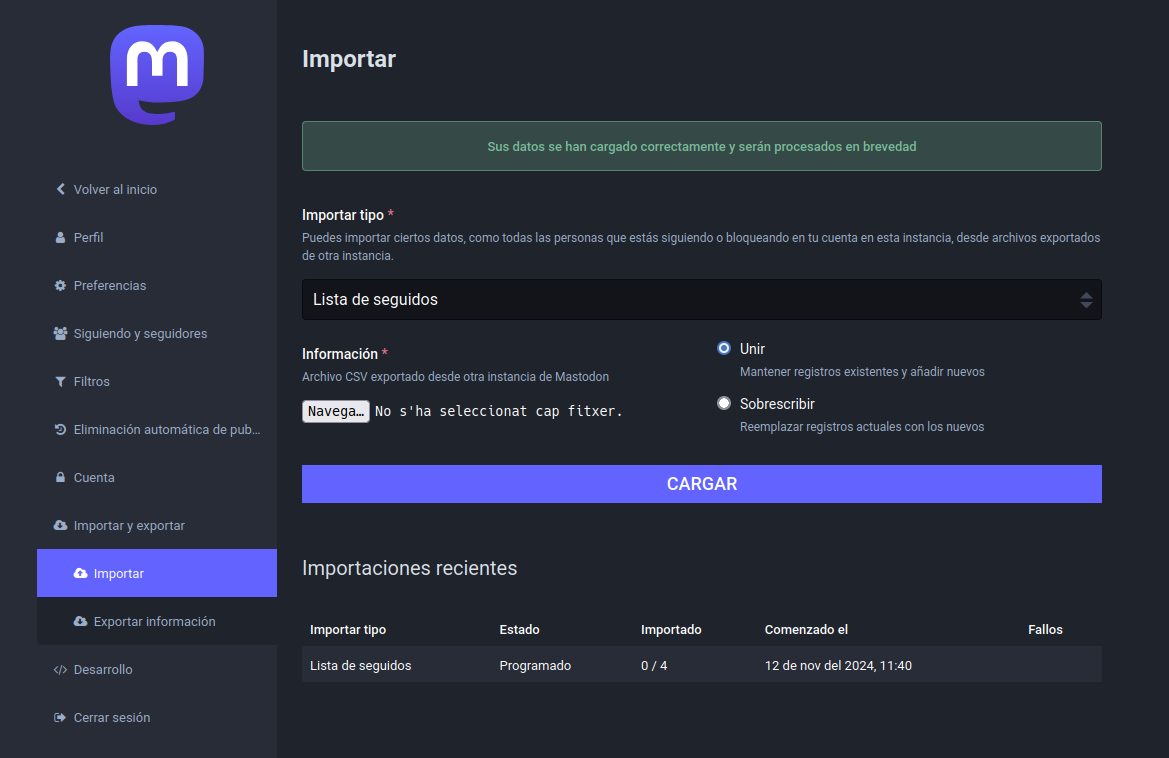
Task: Open the Lista de seguidos dropdown
Action: point(701,299)
